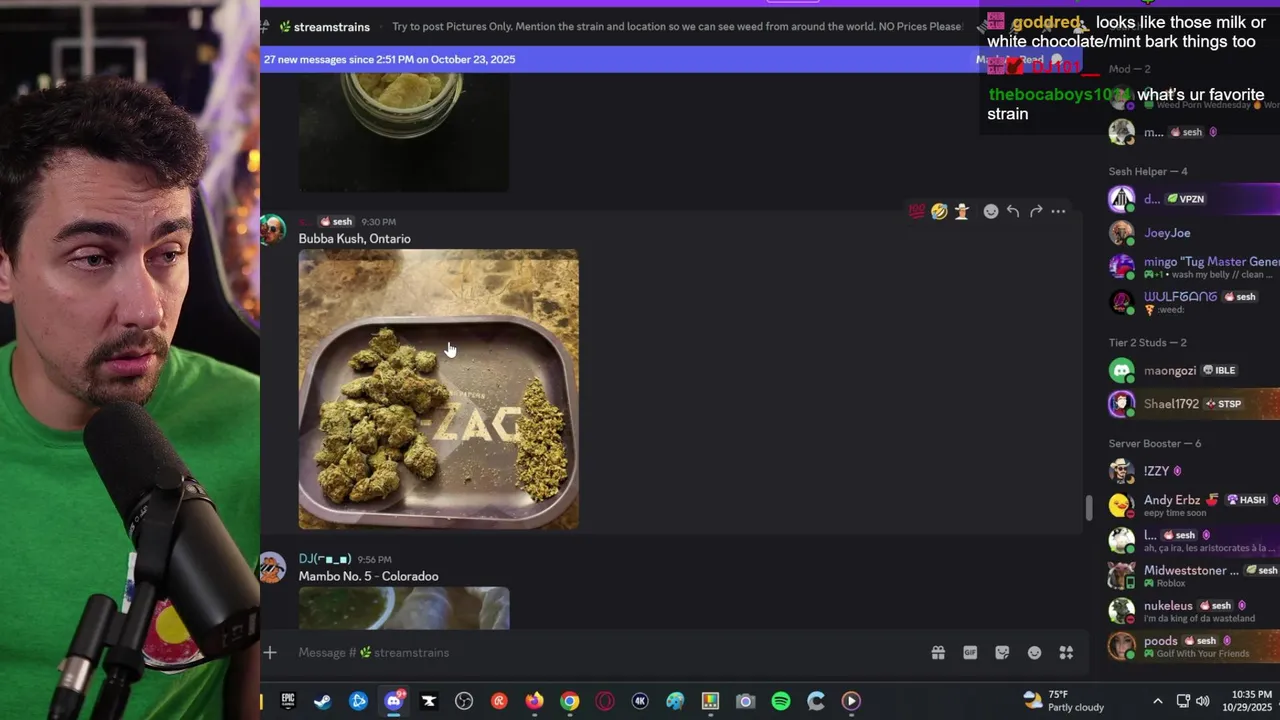Click the DJ avatar next to Mambo No. 5

[x=272, y=568]
